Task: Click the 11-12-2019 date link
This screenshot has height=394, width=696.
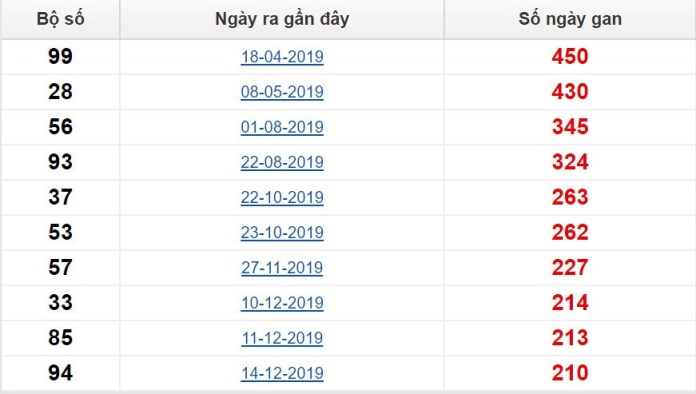Action: point(282,338)
